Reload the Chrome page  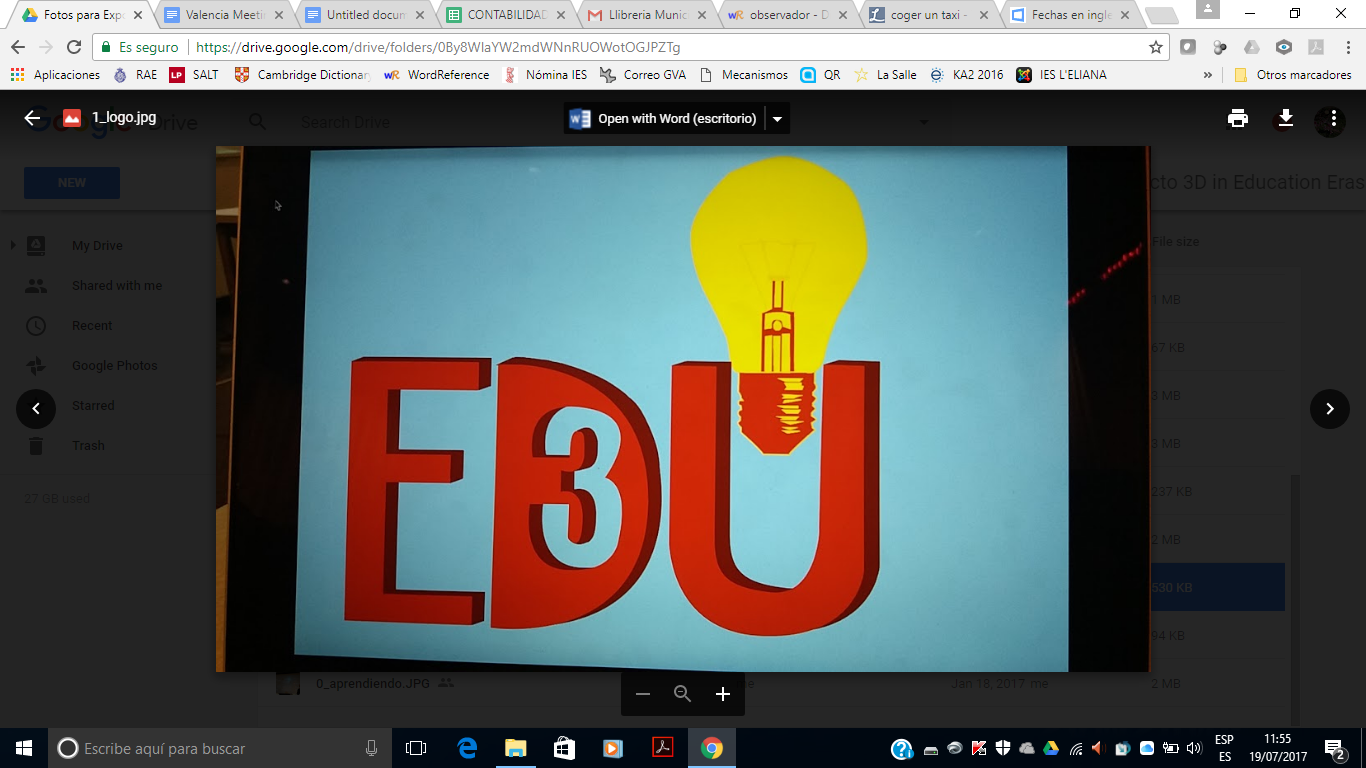click(x=74, y=47)
